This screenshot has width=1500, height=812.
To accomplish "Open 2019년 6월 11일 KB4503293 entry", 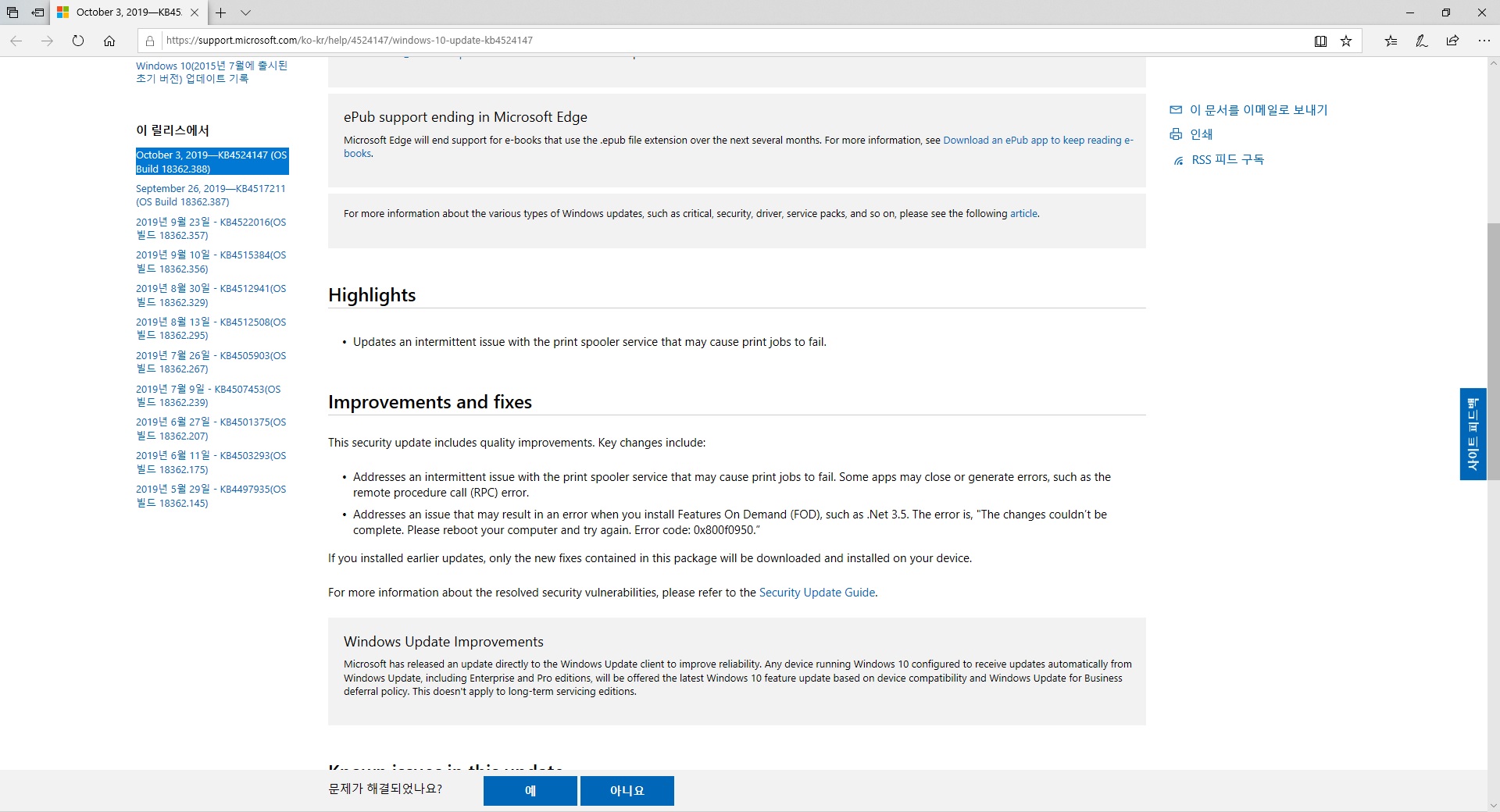I will (x=211, y=462).
